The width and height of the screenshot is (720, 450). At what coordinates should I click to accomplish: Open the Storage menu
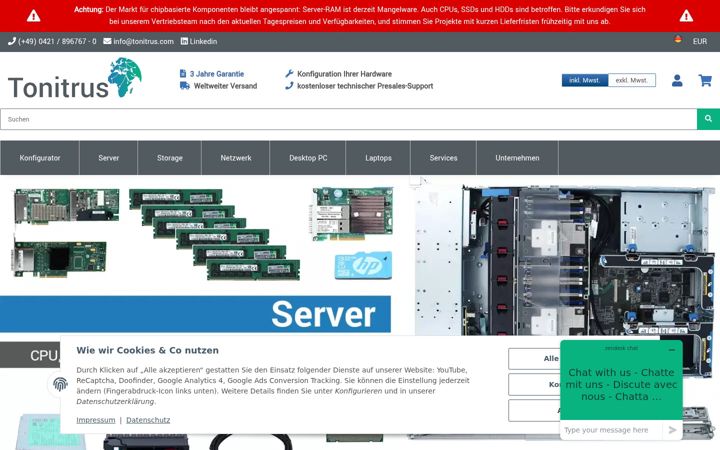[x=169, y=158]
